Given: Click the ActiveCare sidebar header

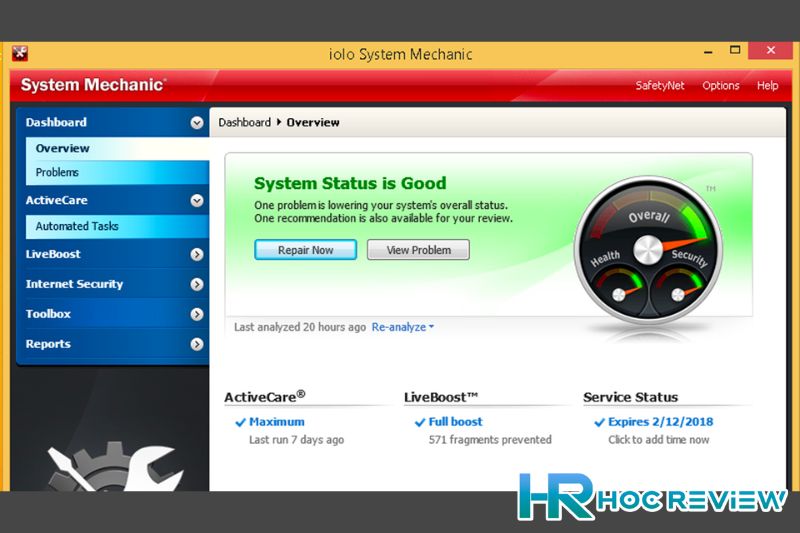Looking at the screenshot, I should [57, 200].
